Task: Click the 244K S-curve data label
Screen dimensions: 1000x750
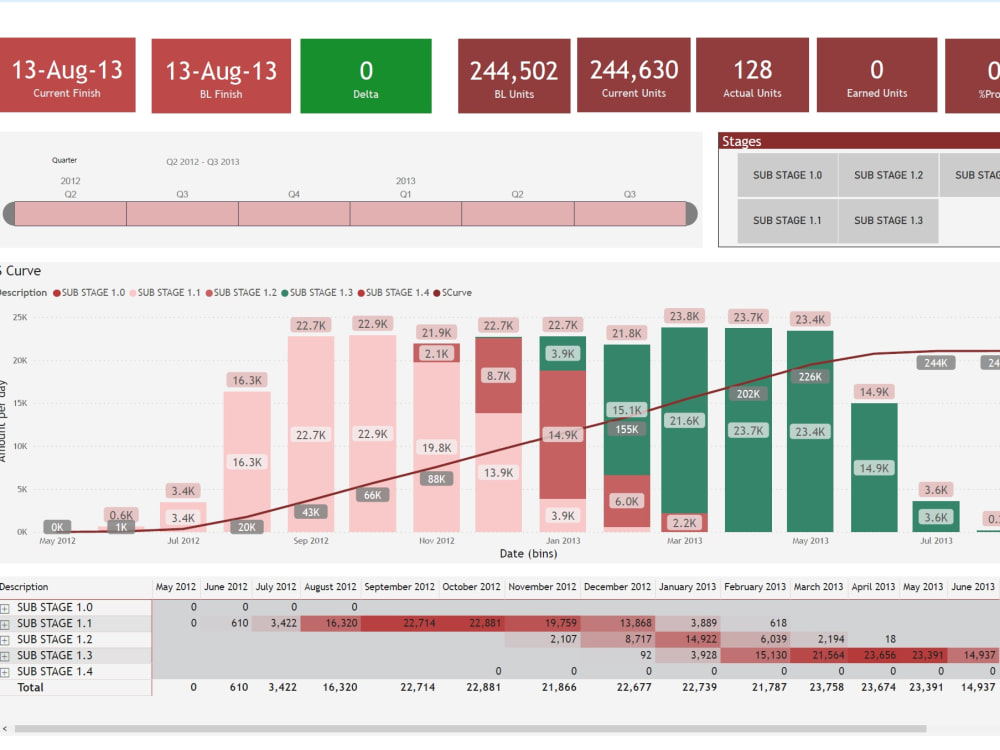Action: pos(936,363)
